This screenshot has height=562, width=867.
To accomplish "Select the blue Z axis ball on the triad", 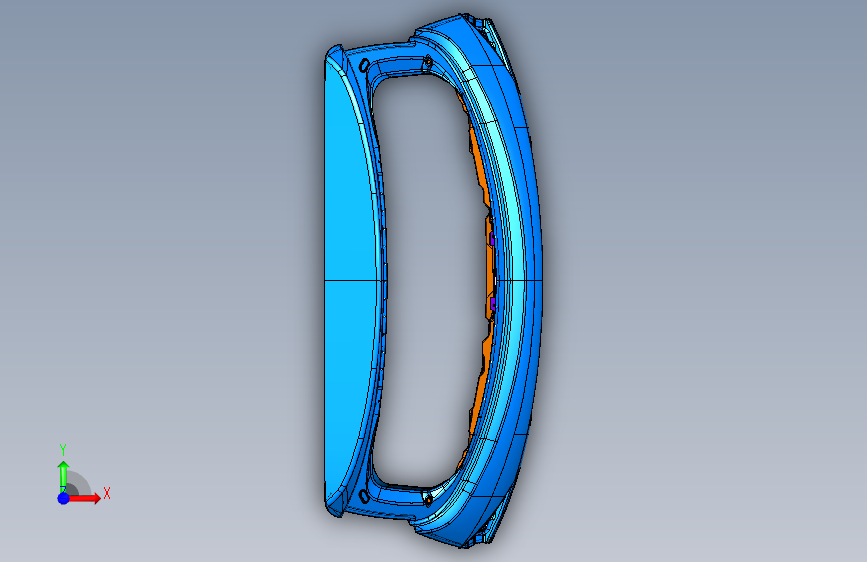I will click(64, 498).
